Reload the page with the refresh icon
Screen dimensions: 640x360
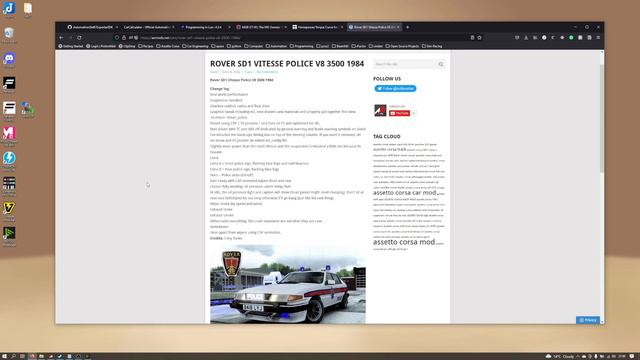79,38
